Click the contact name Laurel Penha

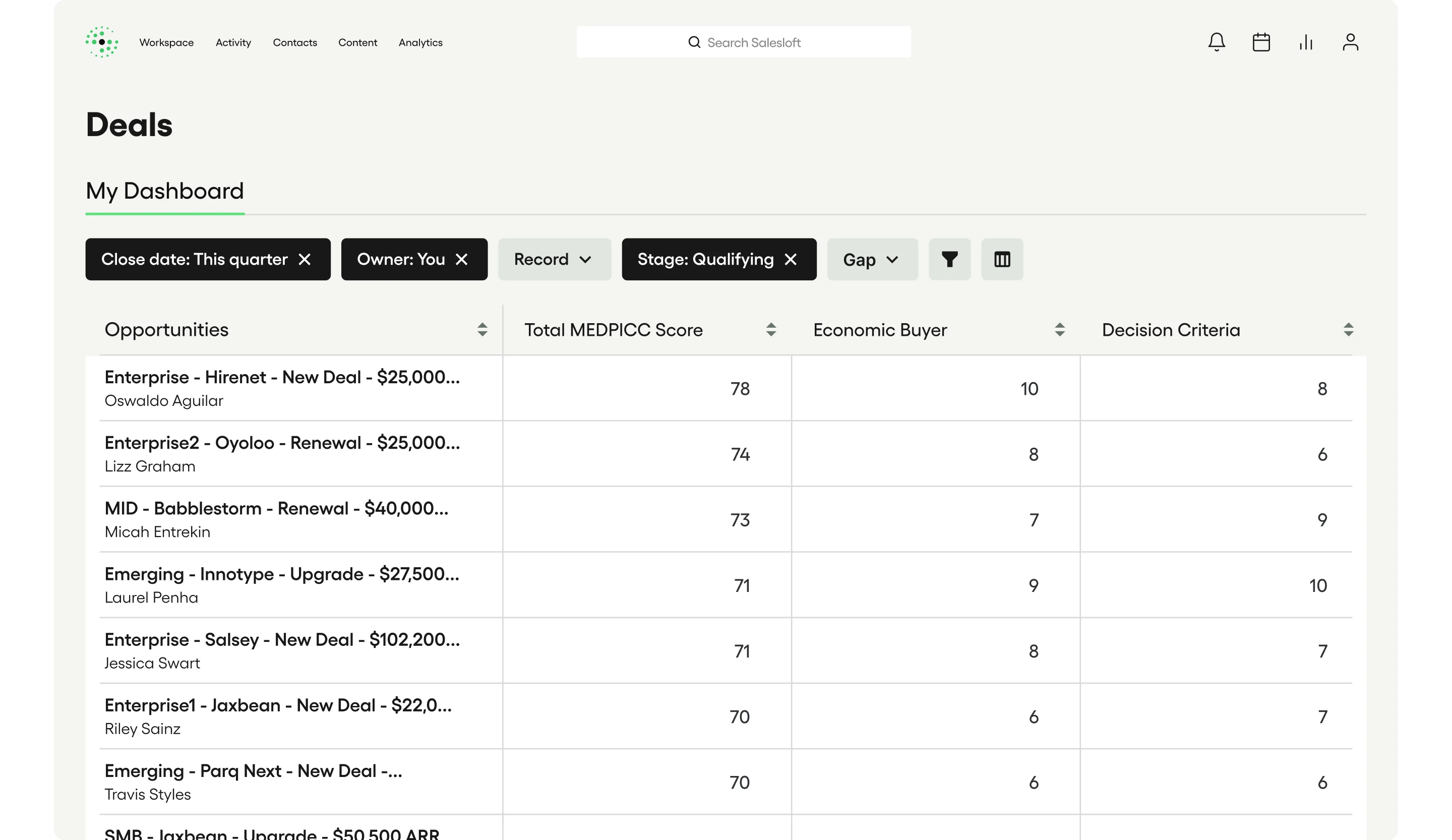[x=152, y=598]
